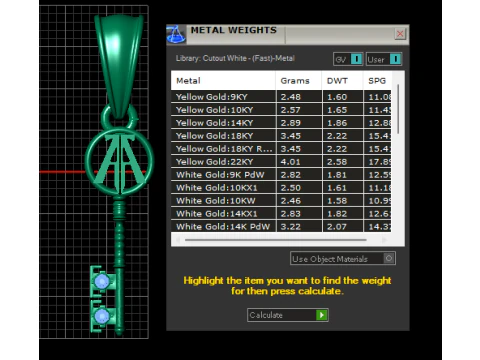Image resolution: width=480 pixels, height=360 pixels.
Task: Click the right scroll arrow below table
Action: 384,240
